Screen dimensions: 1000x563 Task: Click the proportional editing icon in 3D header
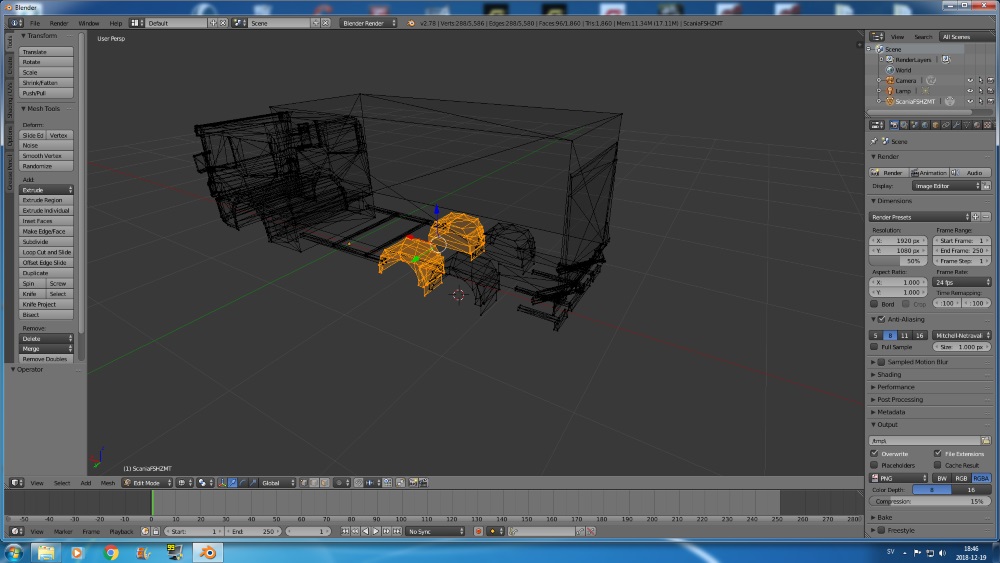click(341, 483)
